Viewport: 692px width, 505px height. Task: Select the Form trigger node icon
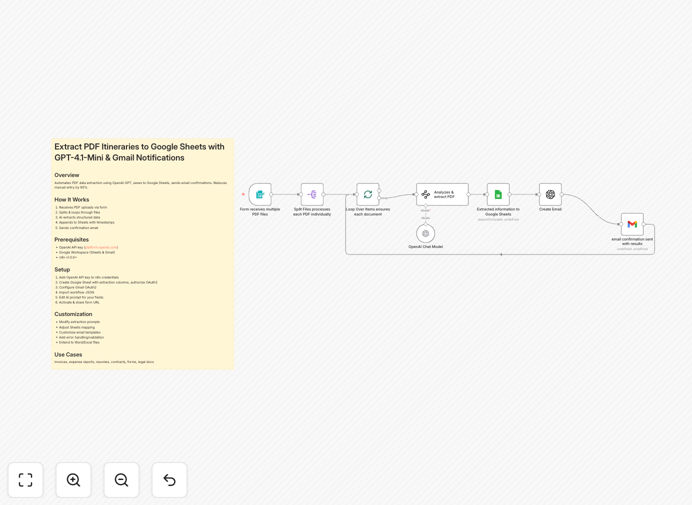coord(260,194)
